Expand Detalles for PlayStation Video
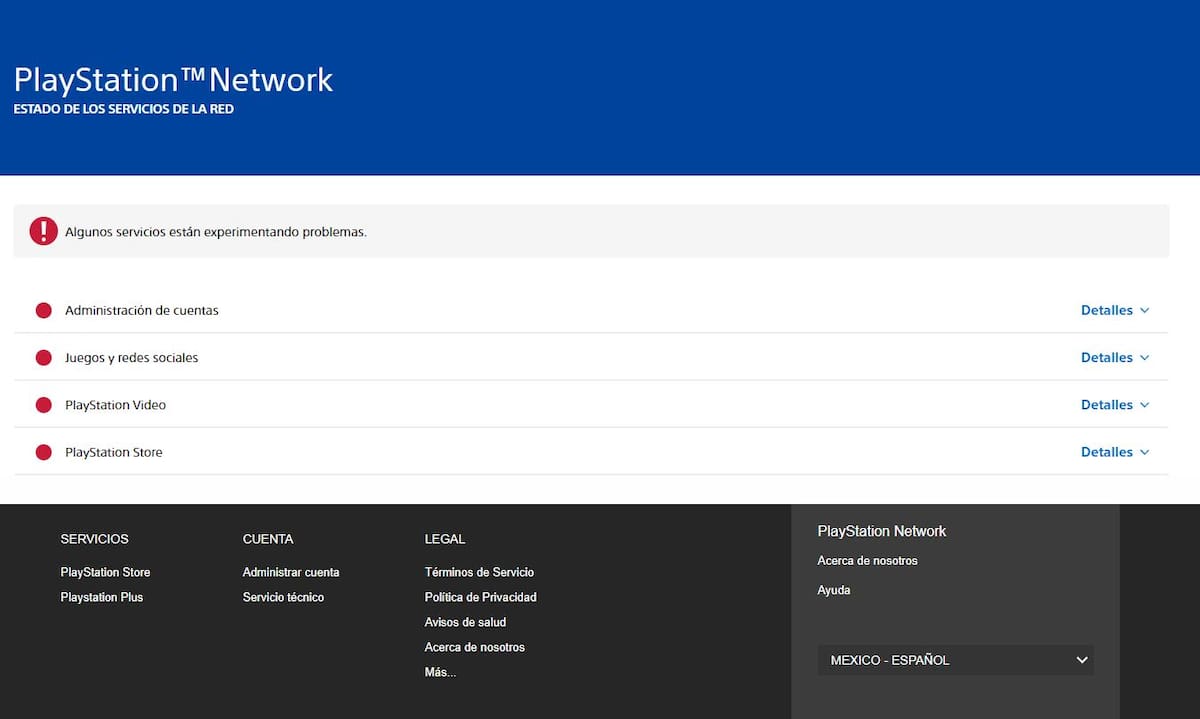The image size is (1200, 719). pyautogui.click(x=1115, y=405)
